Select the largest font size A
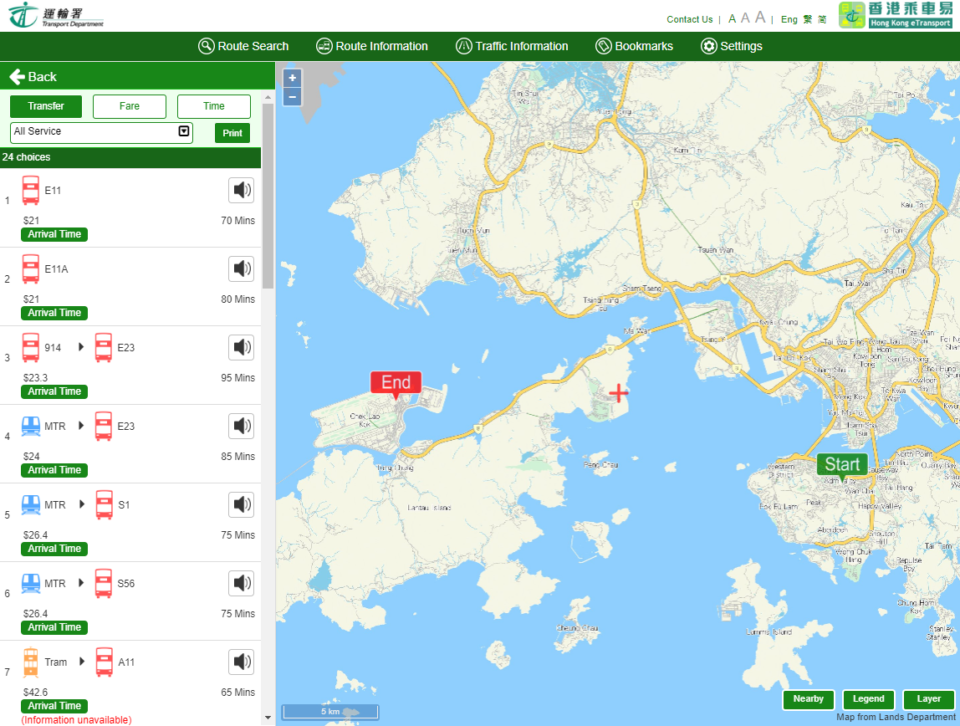Screen dimensions: 960x726 [760, 18]
